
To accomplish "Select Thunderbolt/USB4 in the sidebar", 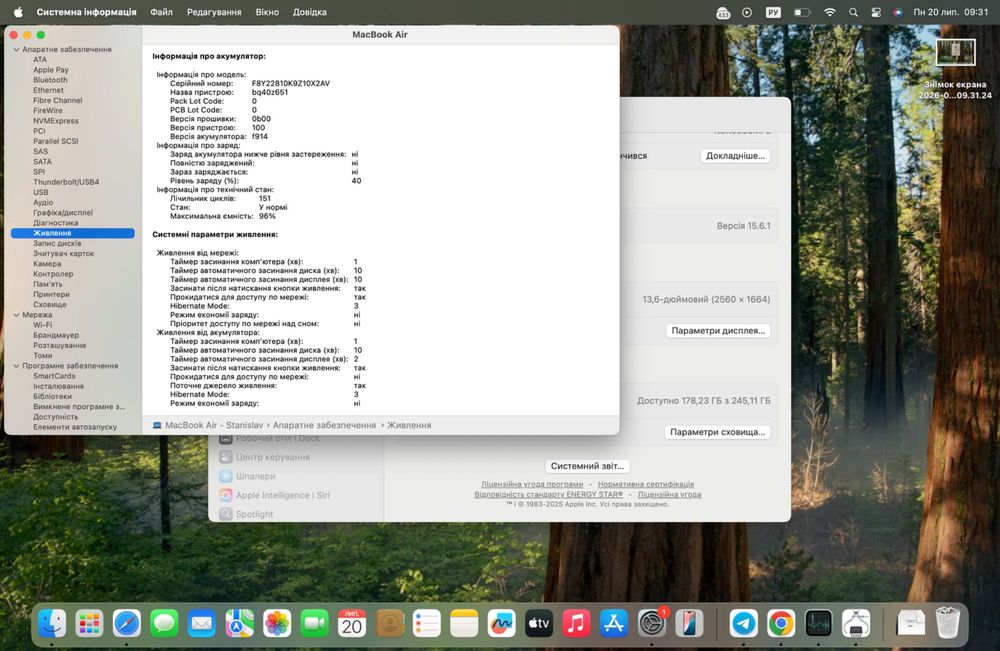I will [66, 182].
